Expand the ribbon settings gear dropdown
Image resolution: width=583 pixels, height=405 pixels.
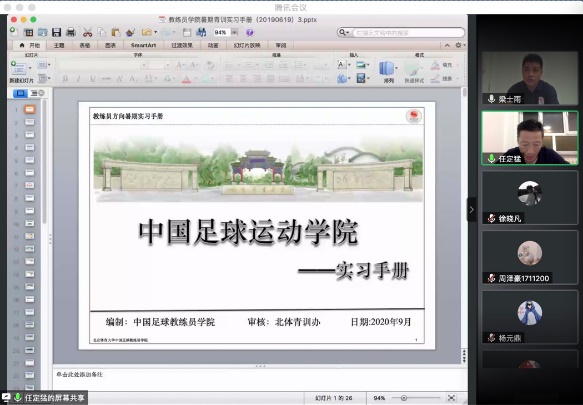point(460,45)
